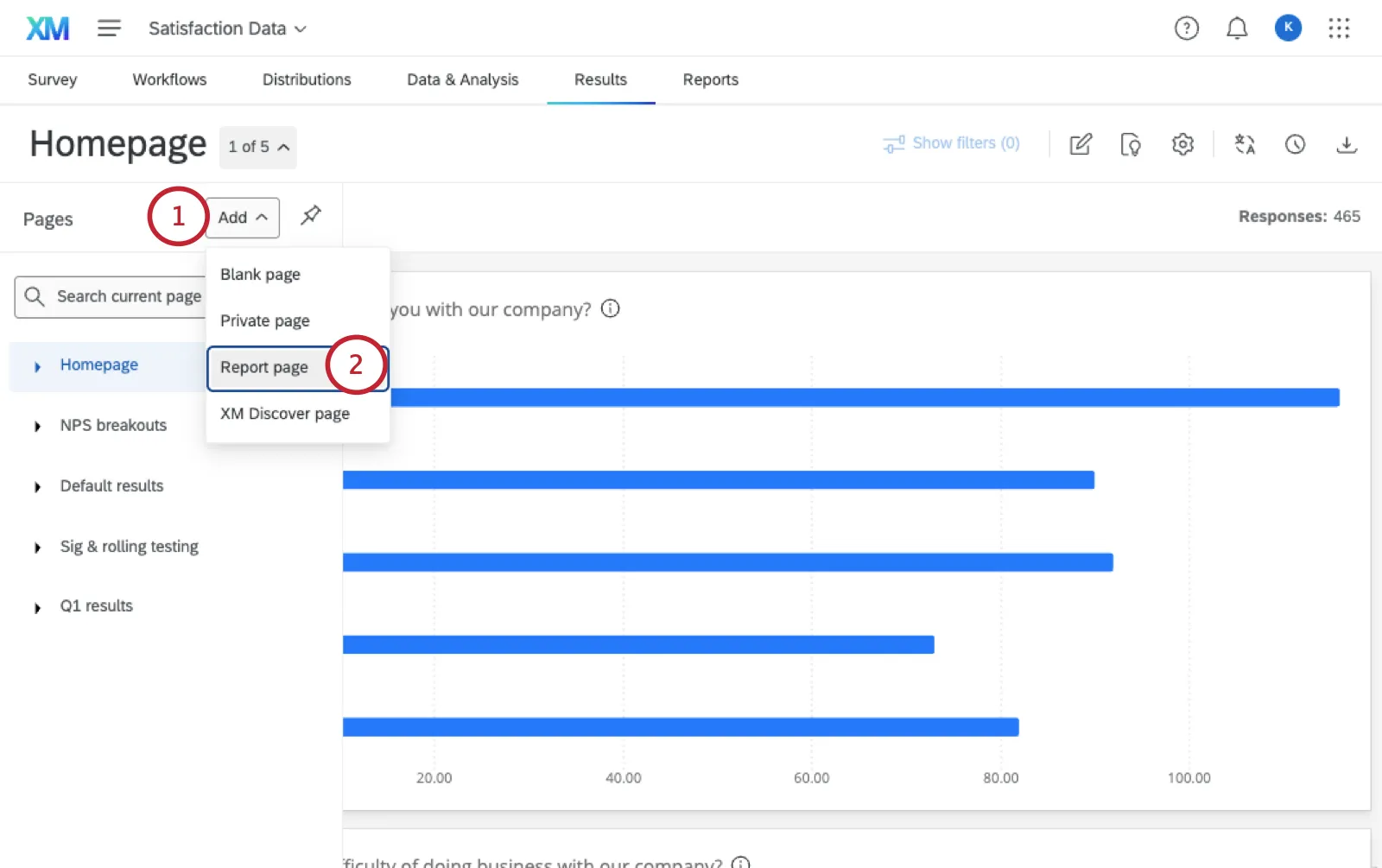Switch to the Workflows tab

[169, 79]
